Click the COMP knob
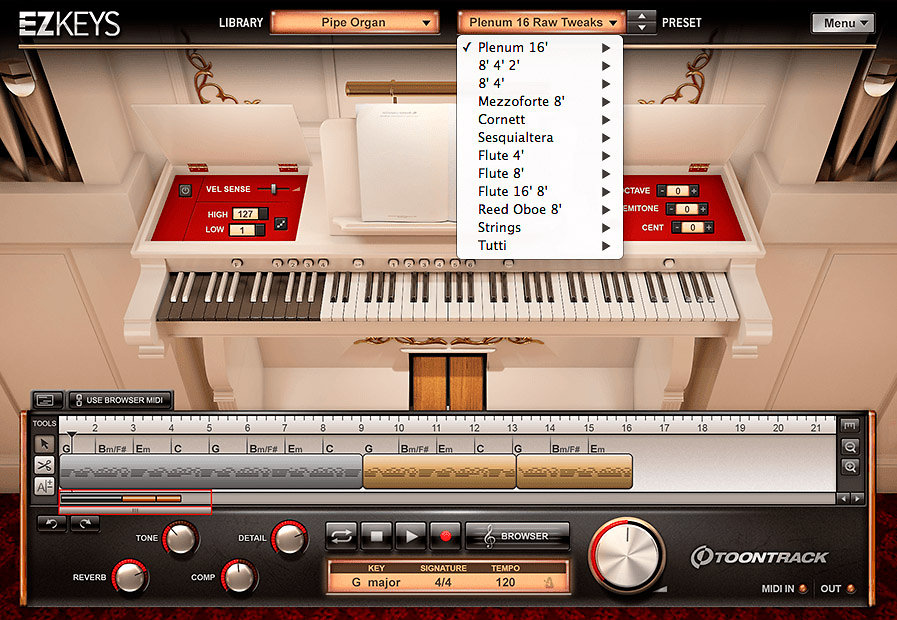 (x=239, y=577)
